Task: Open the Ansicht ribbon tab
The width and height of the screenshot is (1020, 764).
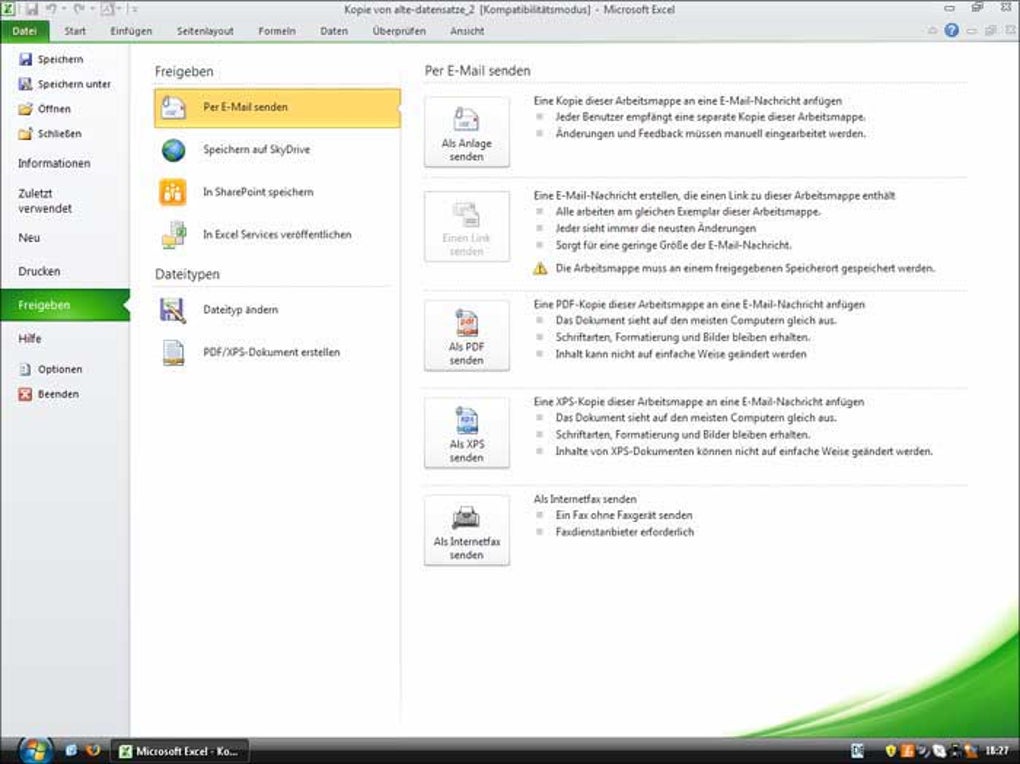Action: (466, 31)
